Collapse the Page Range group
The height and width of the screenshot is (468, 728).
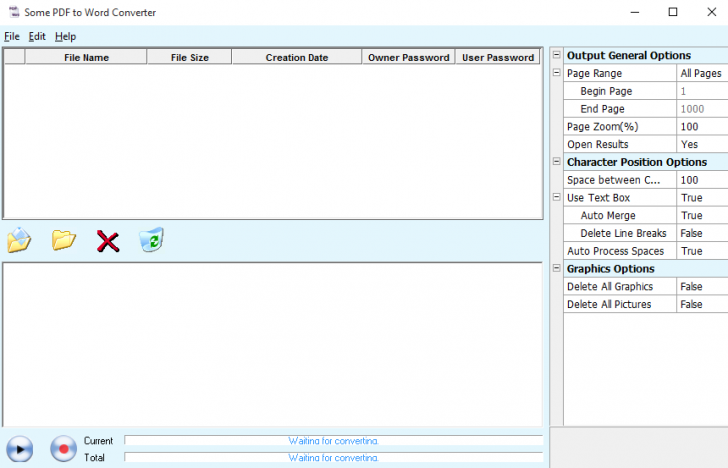click(x=556, y=72)
